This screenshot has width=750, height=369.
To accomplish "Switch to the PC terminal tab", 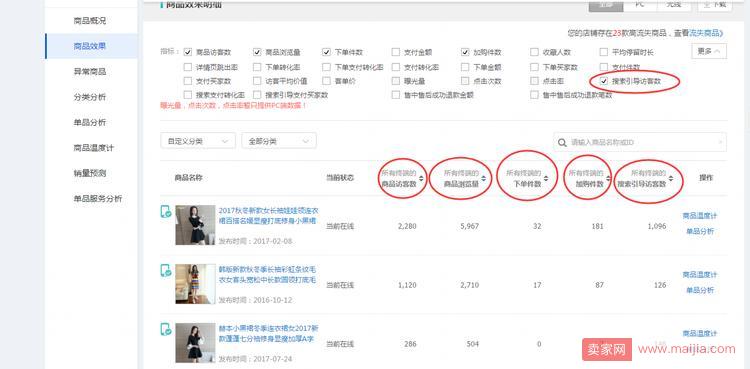I will click(x=640, y=4).
